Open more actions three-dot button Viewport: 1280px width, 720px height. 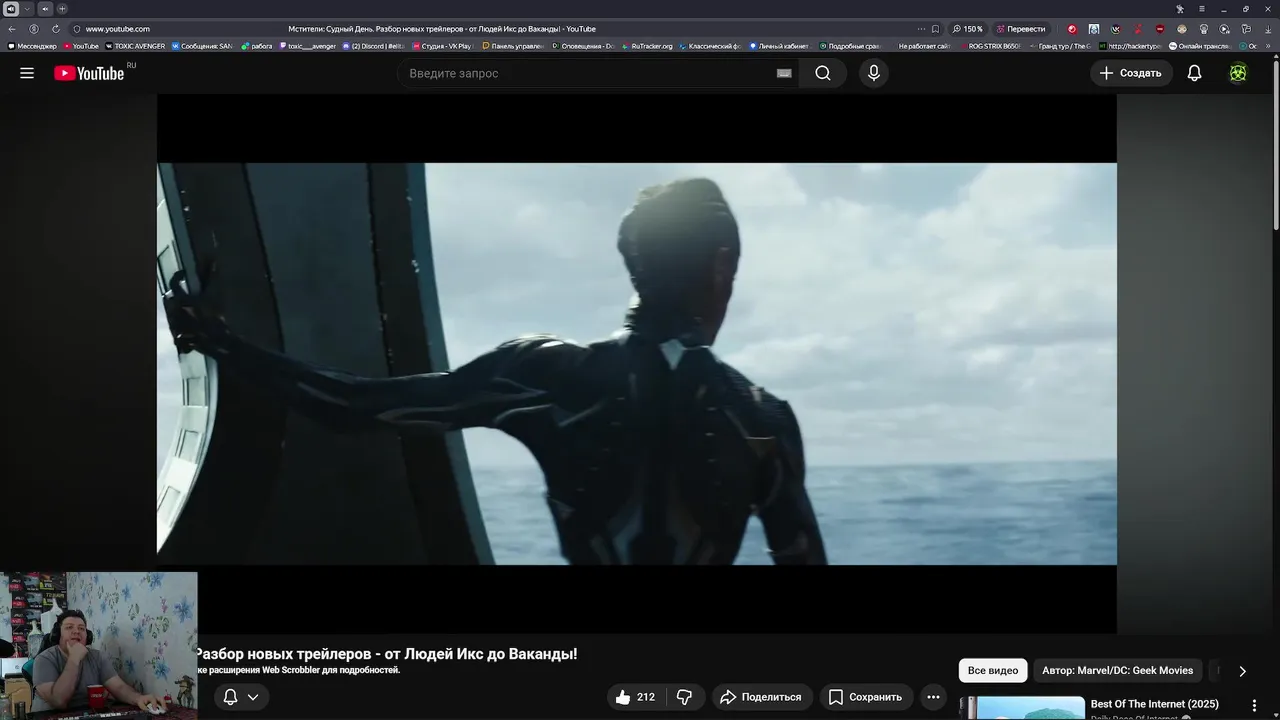[933, 697]
